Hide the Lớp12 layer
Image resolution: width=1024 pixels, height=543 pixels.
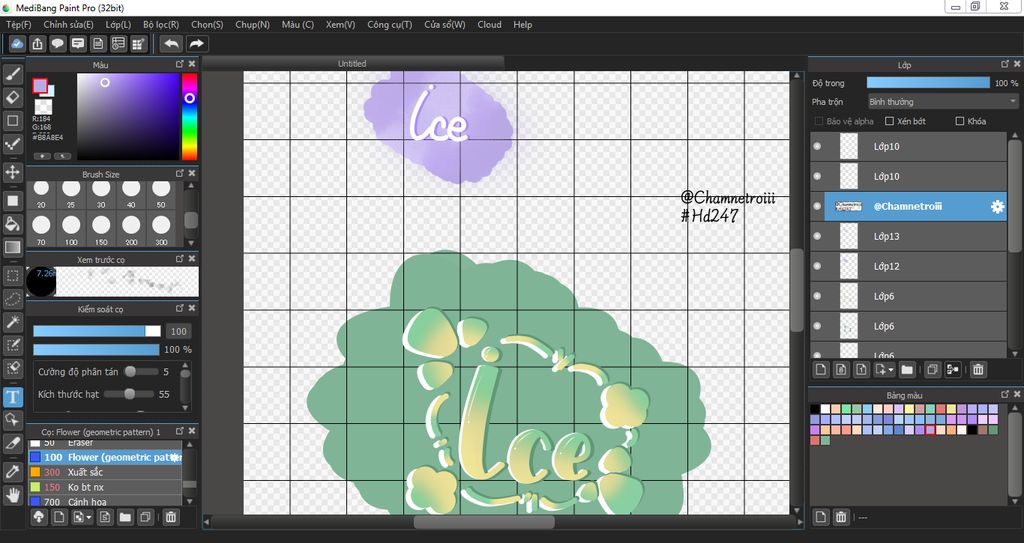click(x=817, y=267)
